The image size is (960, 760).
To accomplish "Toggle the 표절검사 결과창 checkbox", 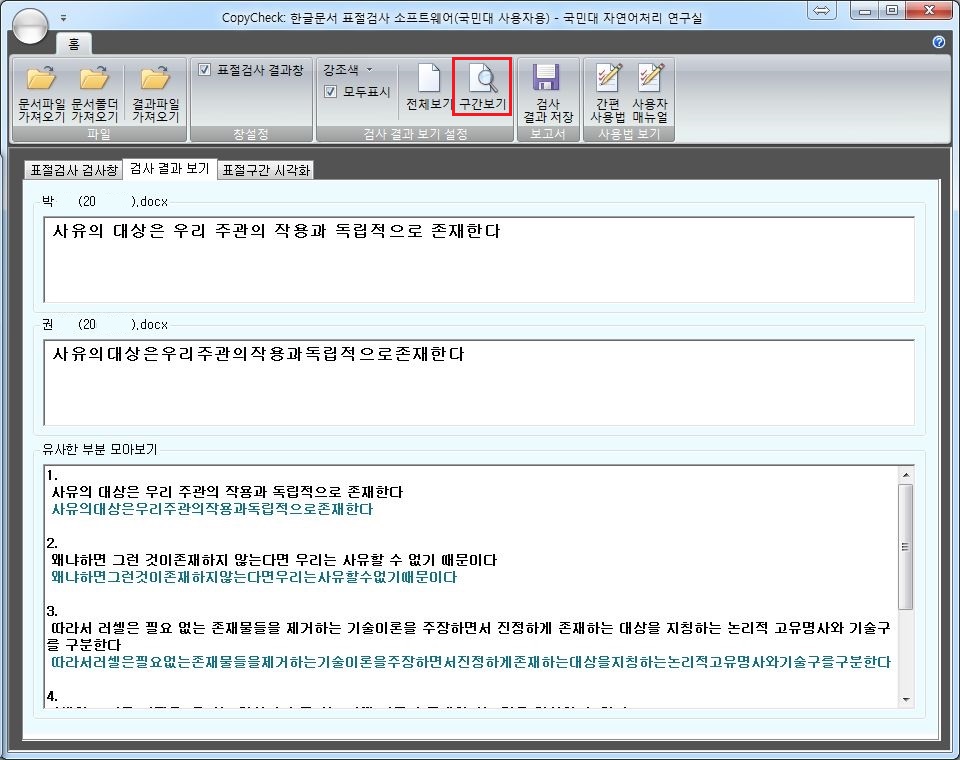I will pos(205,70).
